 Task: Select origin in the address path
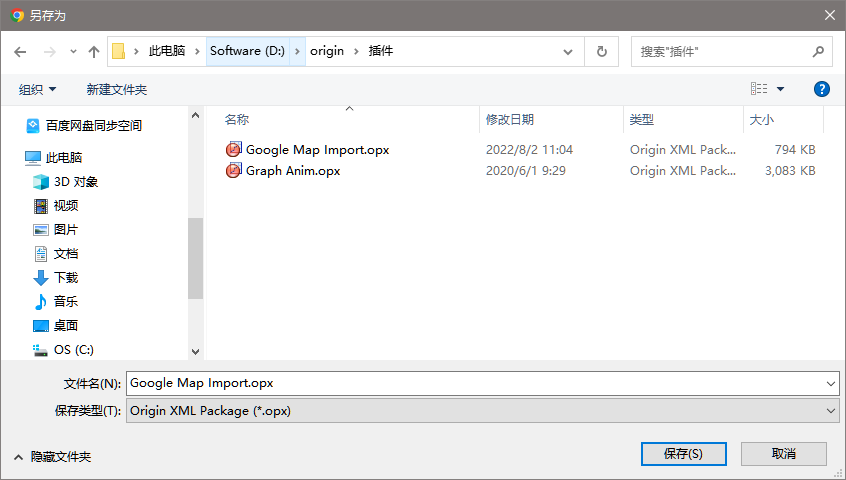327,51
